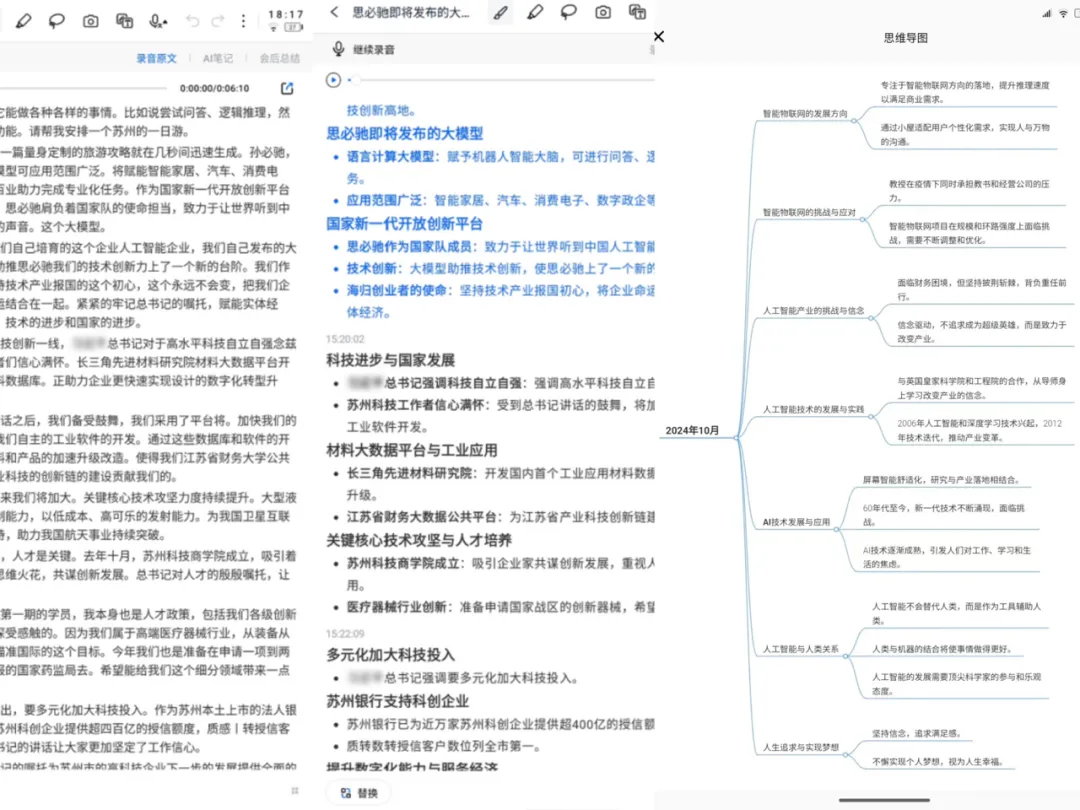Image resolution: width=1080 pixels, height=810 pixels.
Task: Tap the split-window icon in left panel toolbar
Action: [x=125, y=21]
